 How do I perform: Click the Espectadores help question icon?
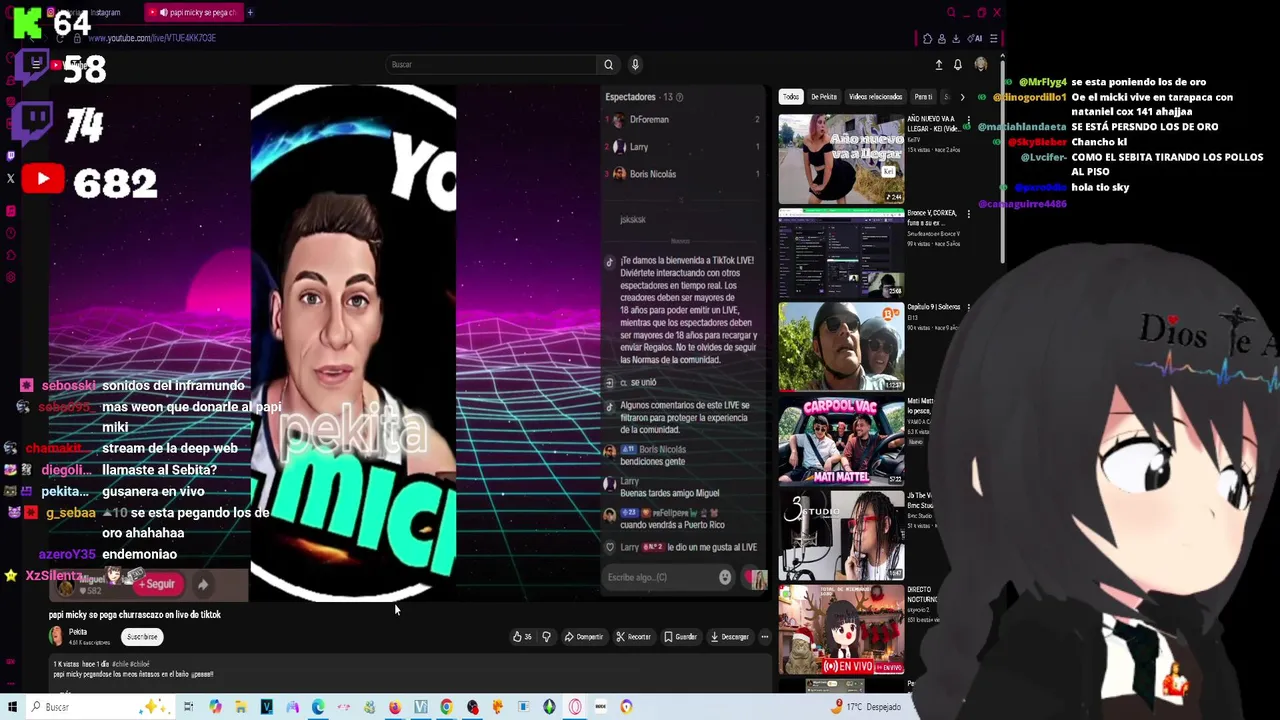pyautogui.click(x=679, y=97)
